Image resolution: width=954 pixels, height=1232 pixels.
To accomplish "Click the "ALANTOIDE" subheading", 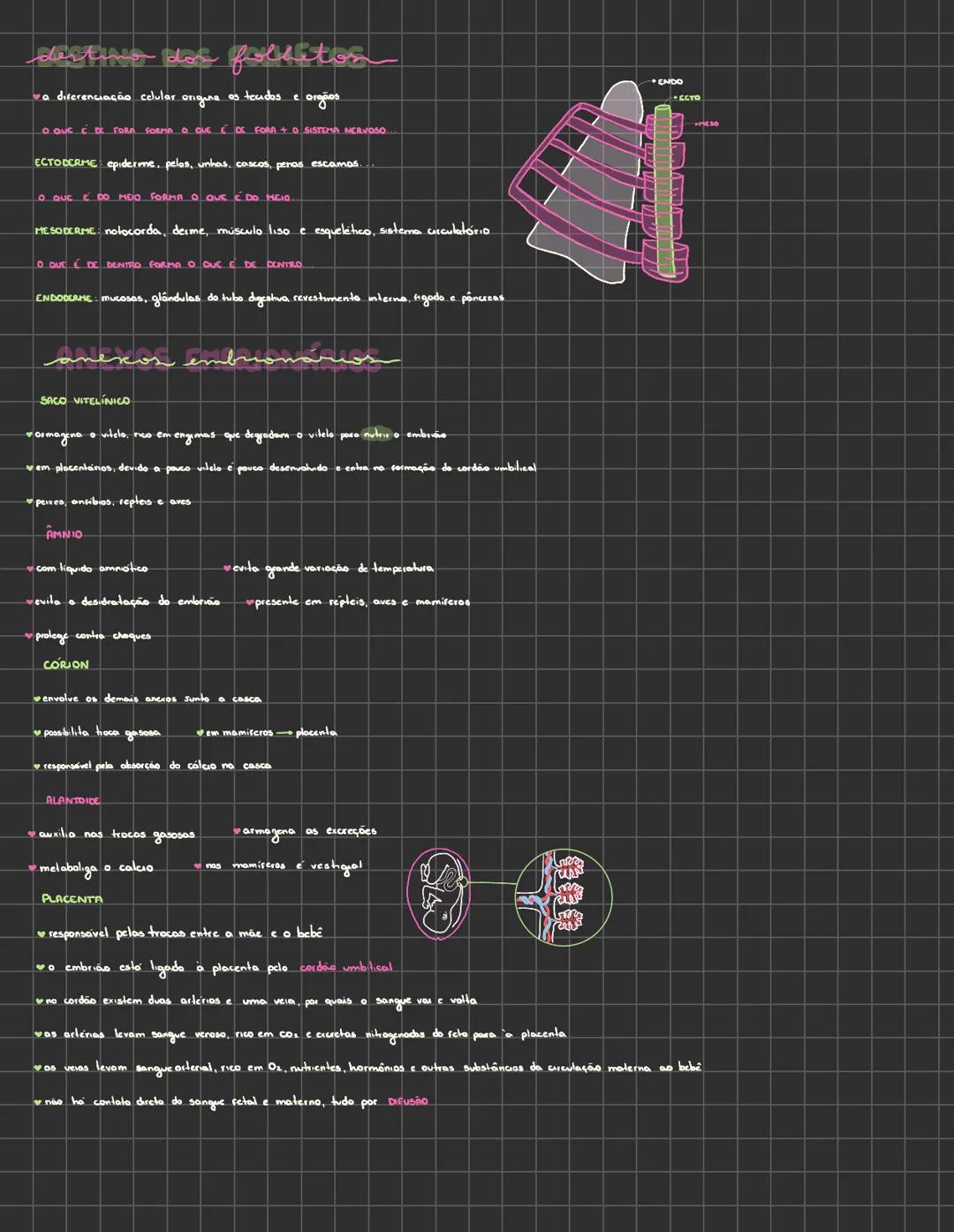I will click(x=72, y=800).
